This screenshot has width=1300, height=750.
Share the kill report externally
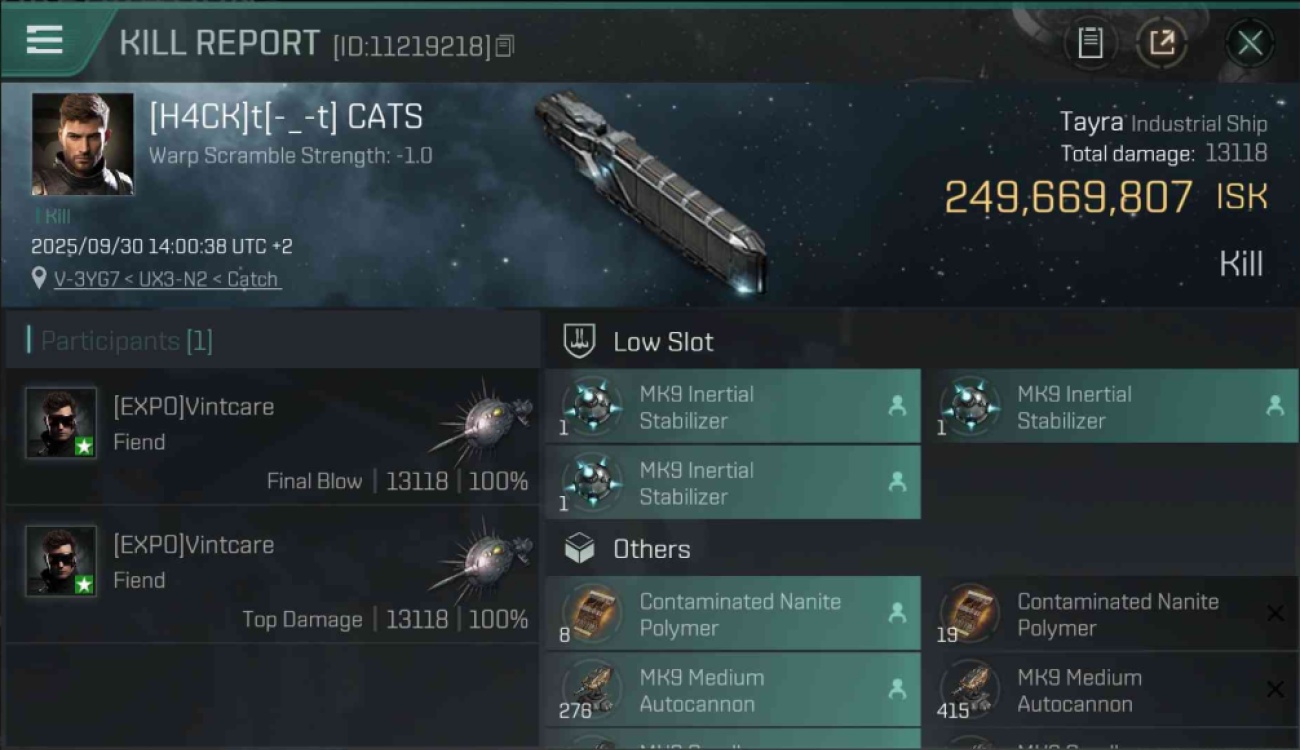tap(1161, 43)
